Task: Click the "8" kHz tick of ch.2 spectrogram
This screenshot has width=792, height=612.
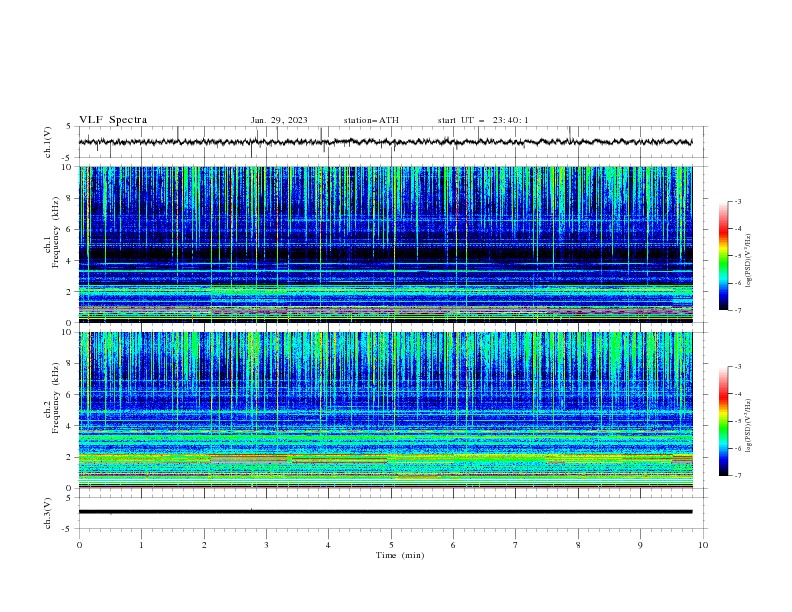Action: coord(71,364)
